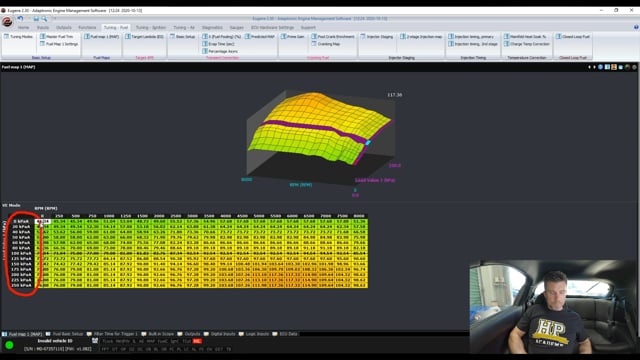Click the blue help icon at ribbon right
Image resolution: width=640 pixels, height=360 pixels.
pyautogui.click(x=636, y=27)
